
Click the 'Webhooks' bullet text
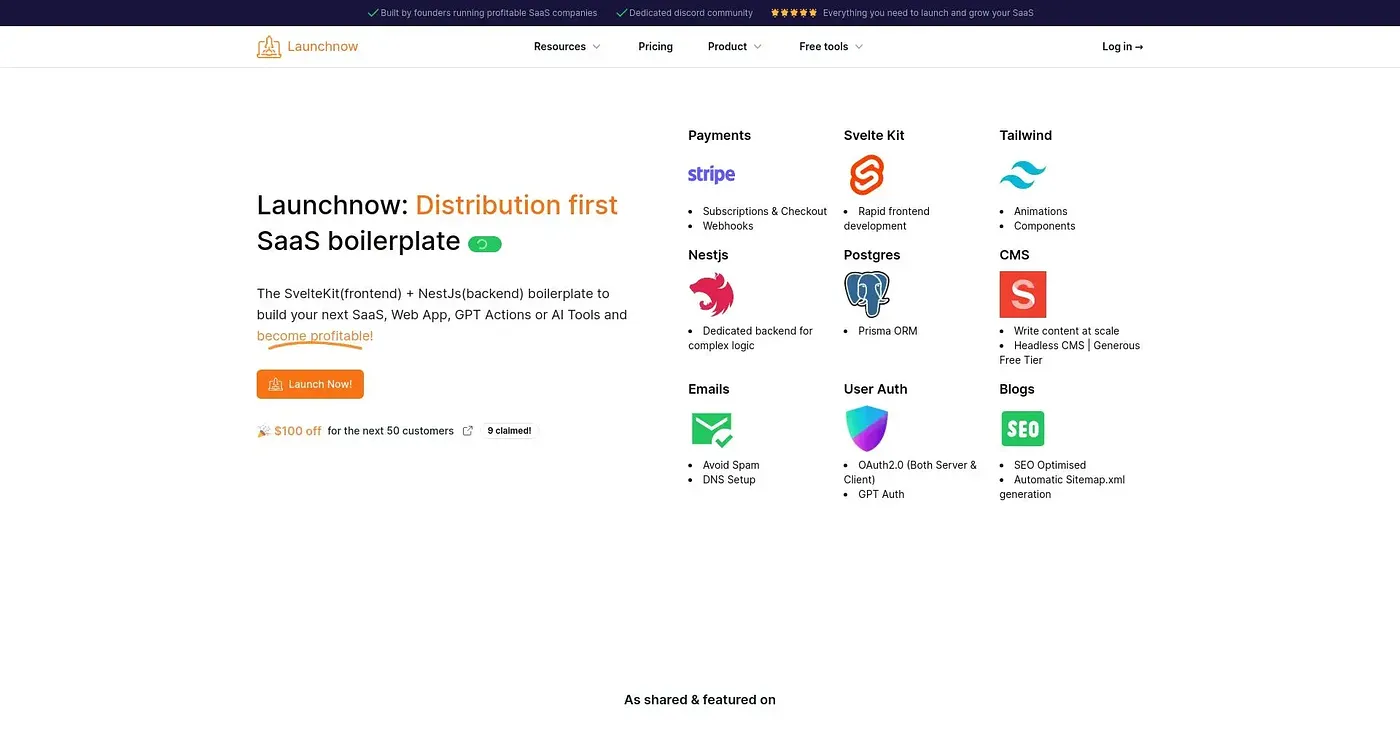728,226
